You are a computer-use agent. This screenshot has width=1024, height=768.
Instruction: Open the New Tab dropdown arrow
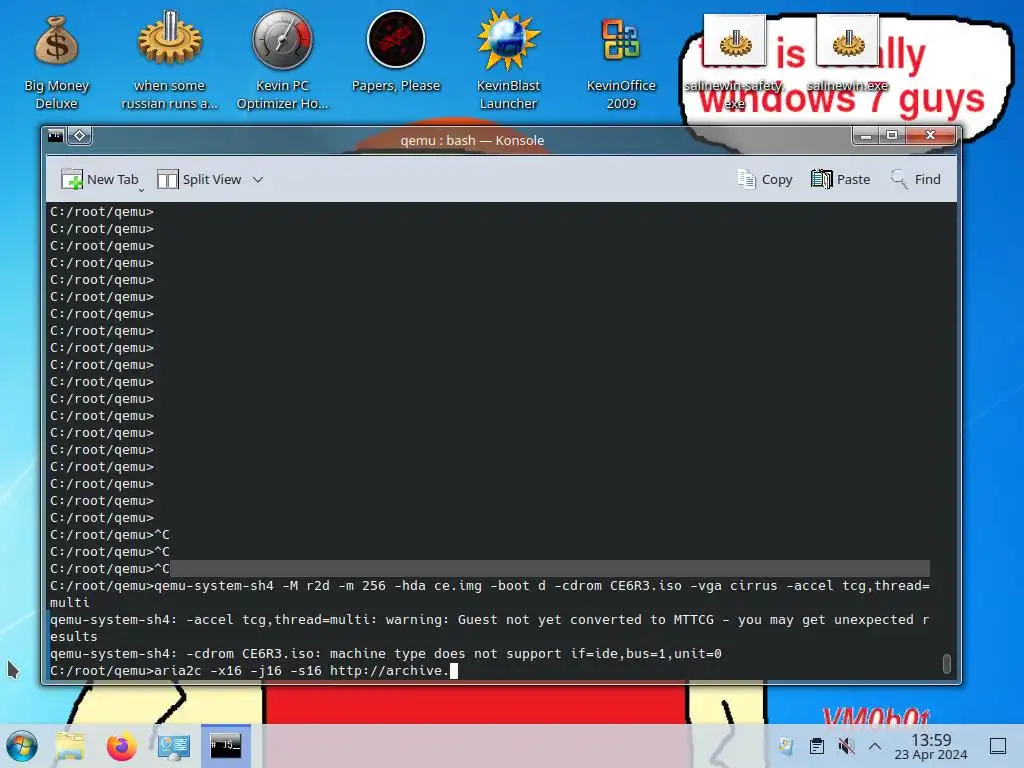pos(140,190)
